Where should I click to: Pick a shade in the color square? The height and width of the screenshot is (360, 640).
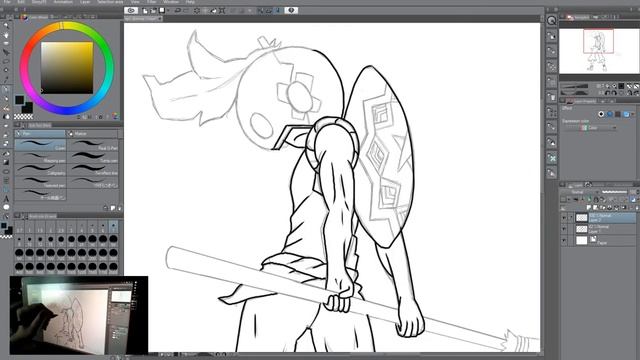tap(67, 68)
